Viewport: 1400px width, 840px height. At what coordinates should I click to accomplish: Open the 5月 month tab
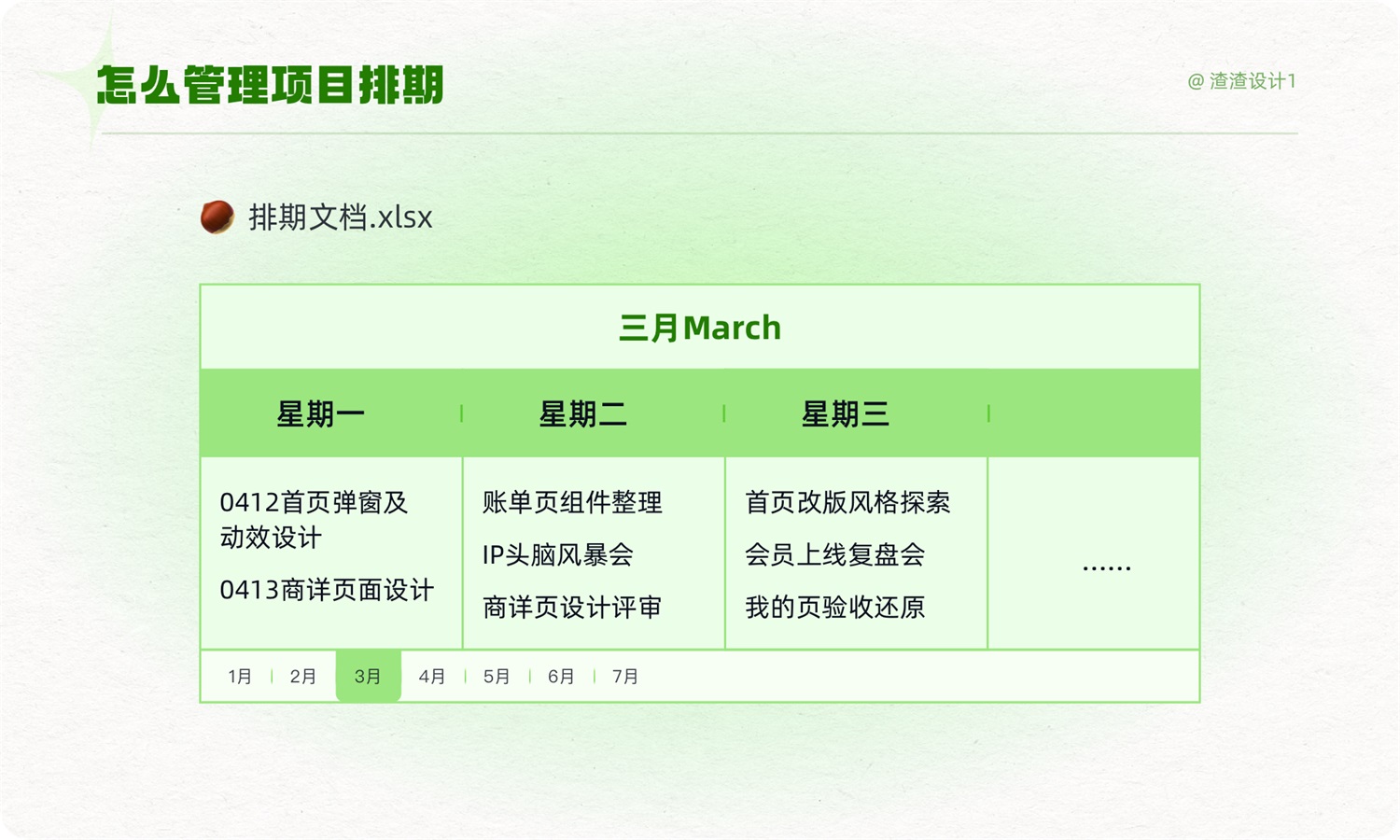tap(496, 676)
